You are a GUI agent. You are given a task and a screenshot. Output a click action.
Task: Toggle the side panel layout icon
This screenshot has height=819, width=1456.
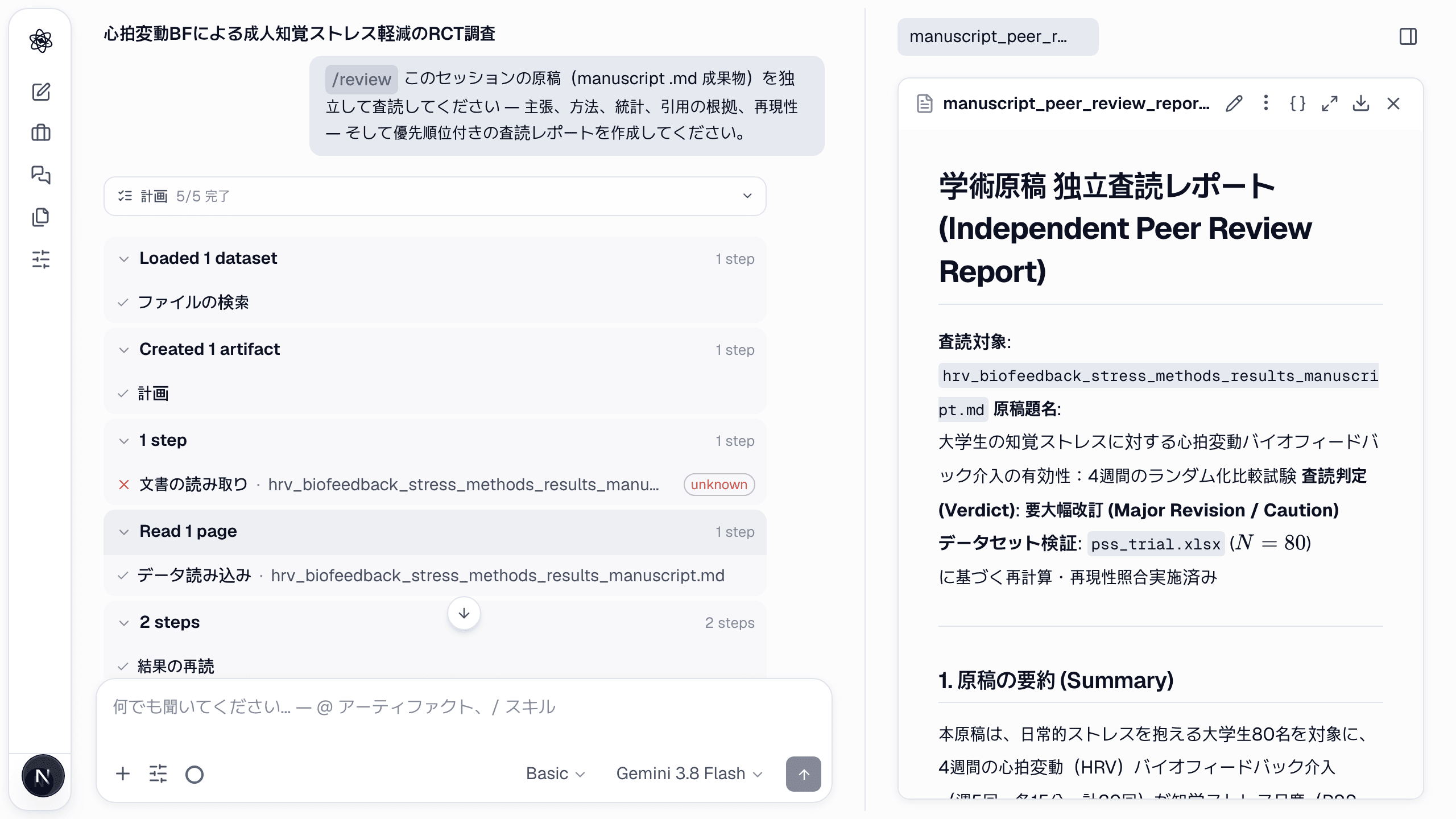[1408, 37]
